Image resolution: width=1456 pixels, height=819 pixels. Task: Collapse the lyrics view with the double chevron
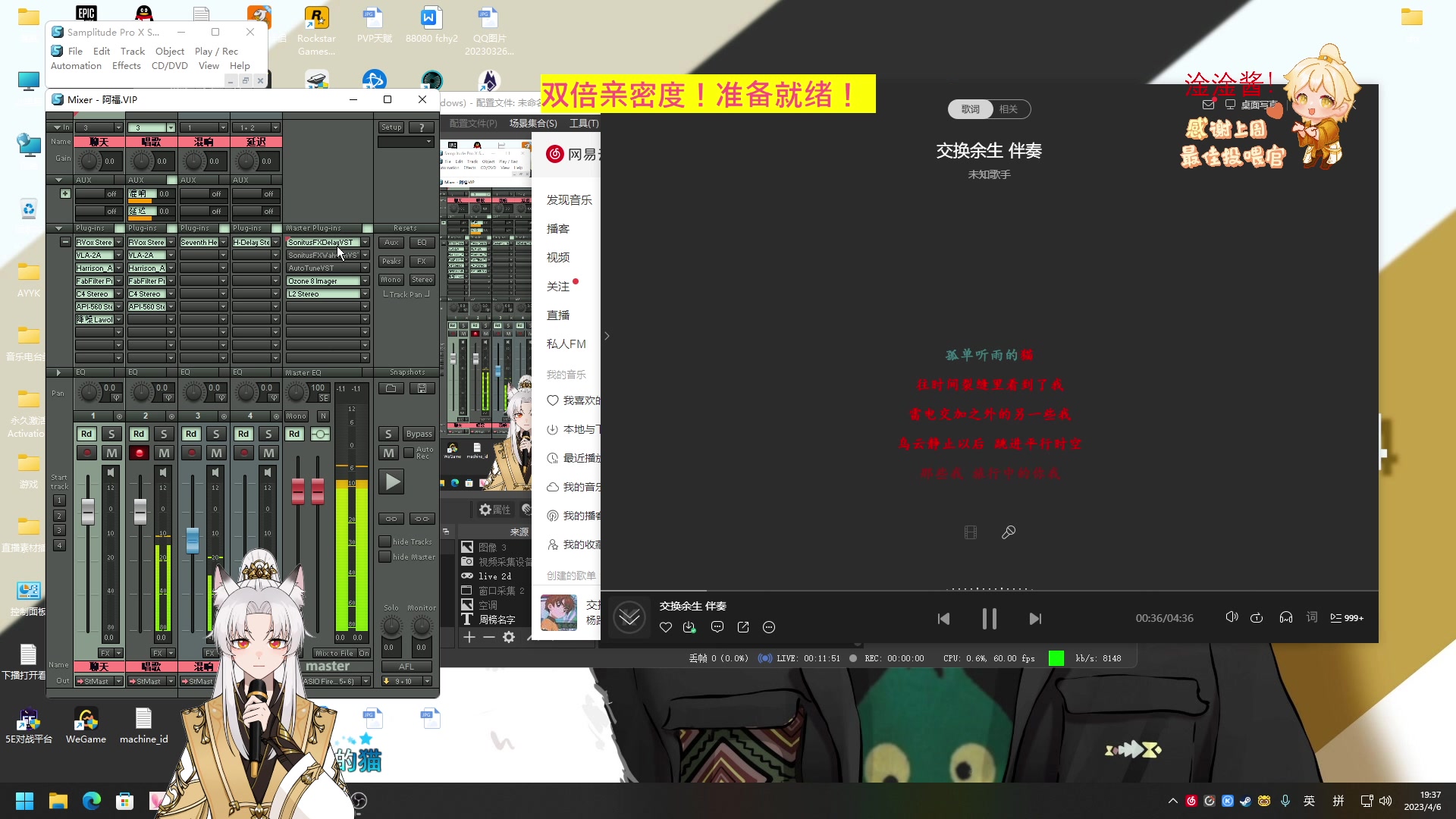click(x=629, y=617)
